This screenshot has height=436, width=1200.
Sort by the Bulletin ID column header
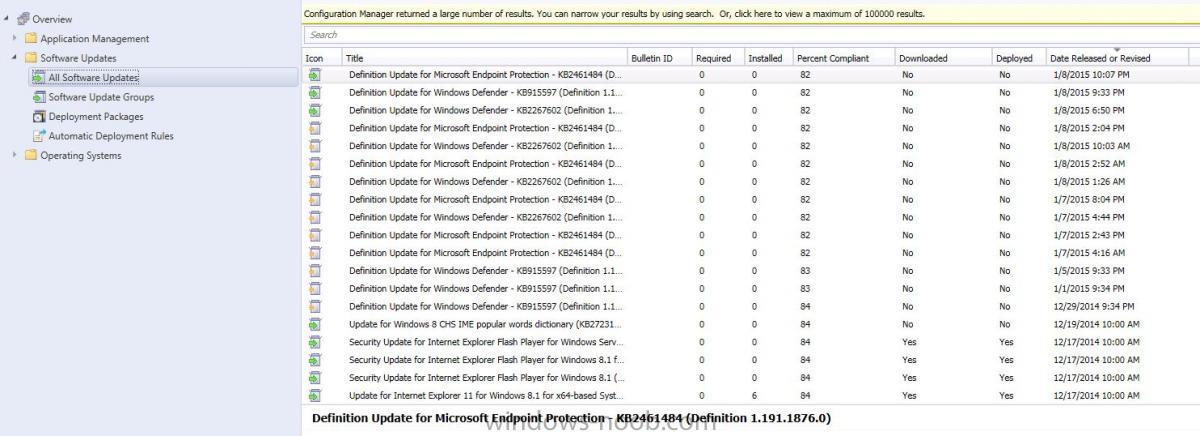pyautogui.click(x=659, y=58)
